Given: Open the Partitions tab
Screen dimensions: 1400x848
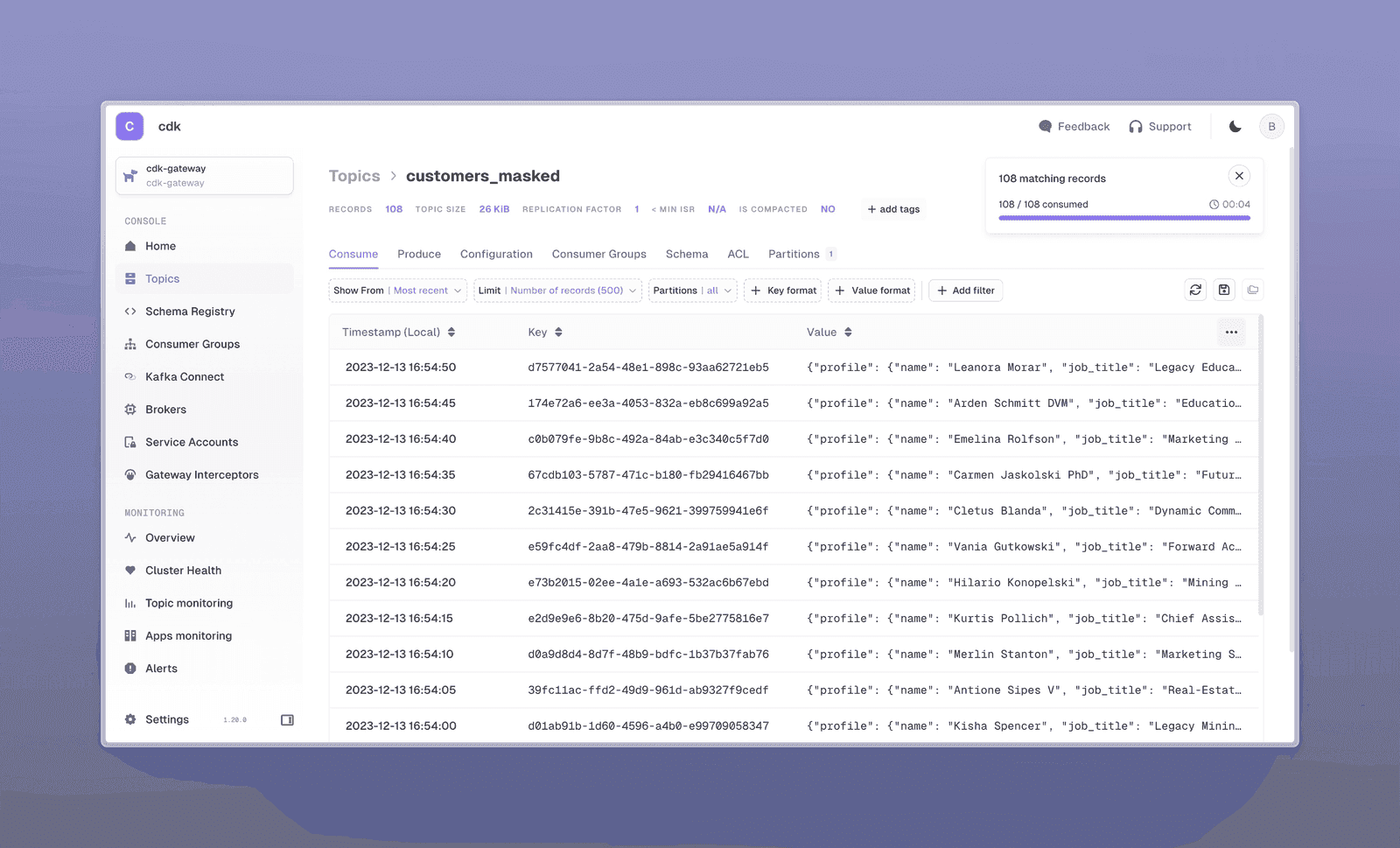Looking at the screenshot, I should 801,254.
